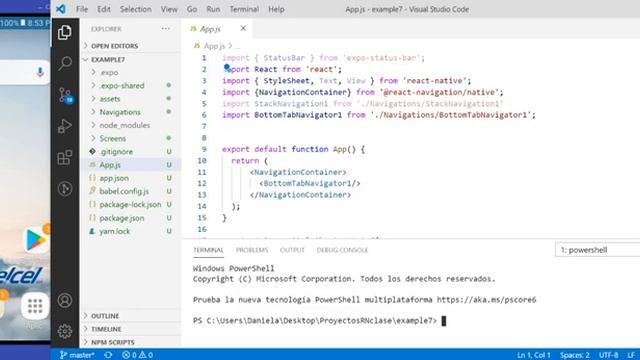The image size is (640, 360).
Task: Expand the OUTLINE section
Action: tap(131, 316)
